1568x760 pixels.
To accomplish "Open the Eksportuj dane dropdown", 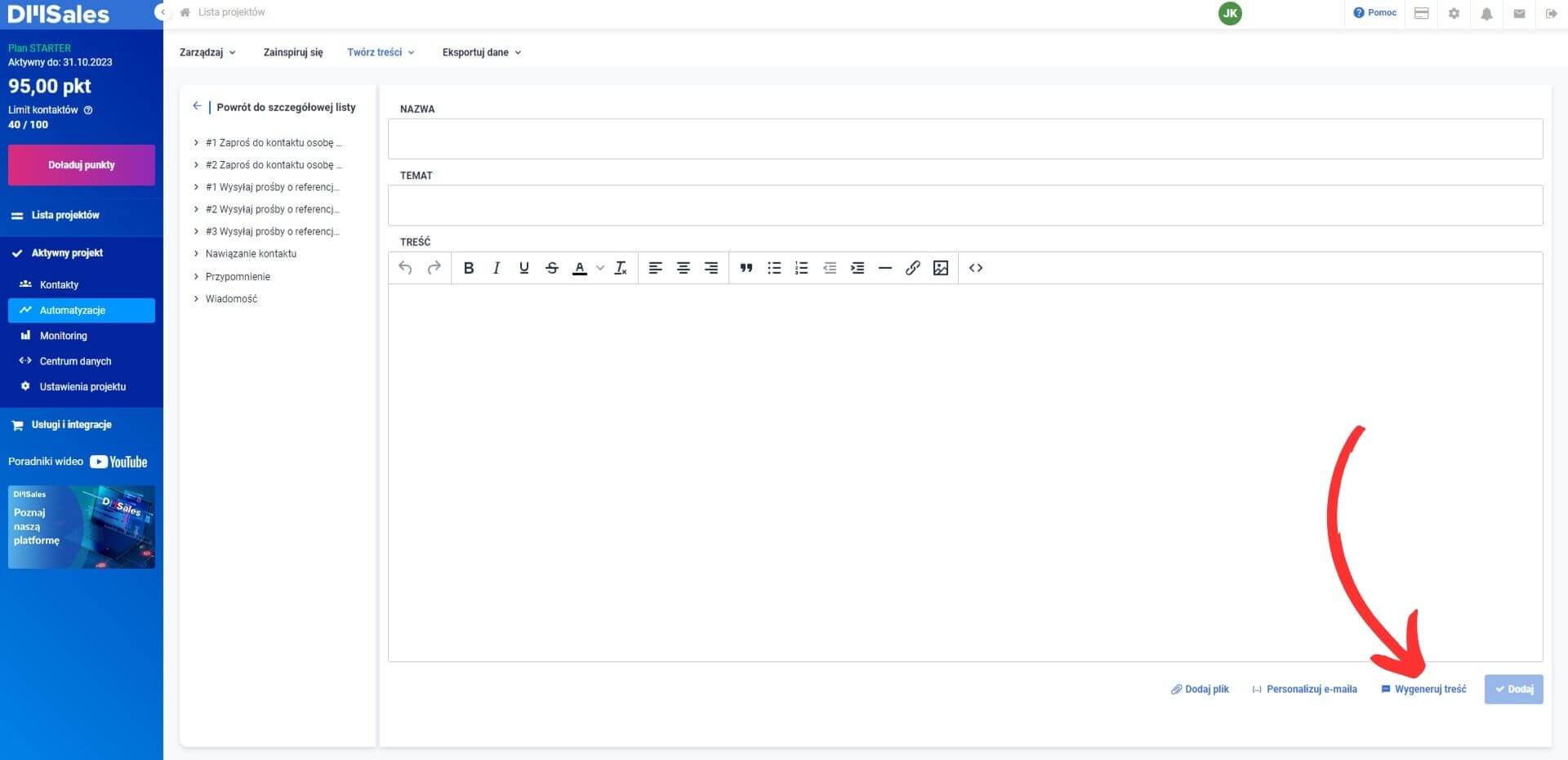I will pyautogui.click(x=481, y=52).
